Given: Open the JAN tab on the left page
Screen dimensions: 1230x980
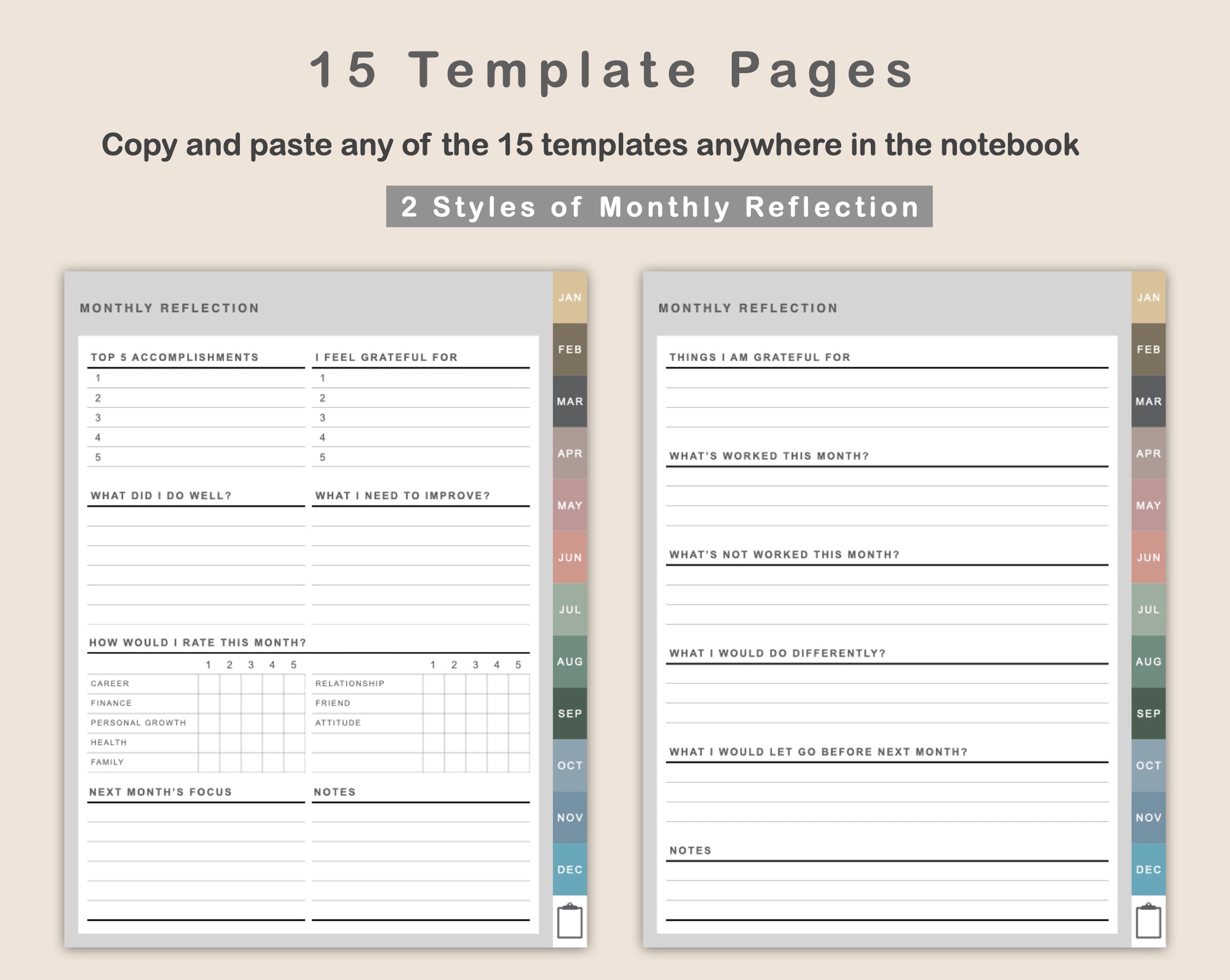Looking at the screenshot, I should (x=569, y=298).
